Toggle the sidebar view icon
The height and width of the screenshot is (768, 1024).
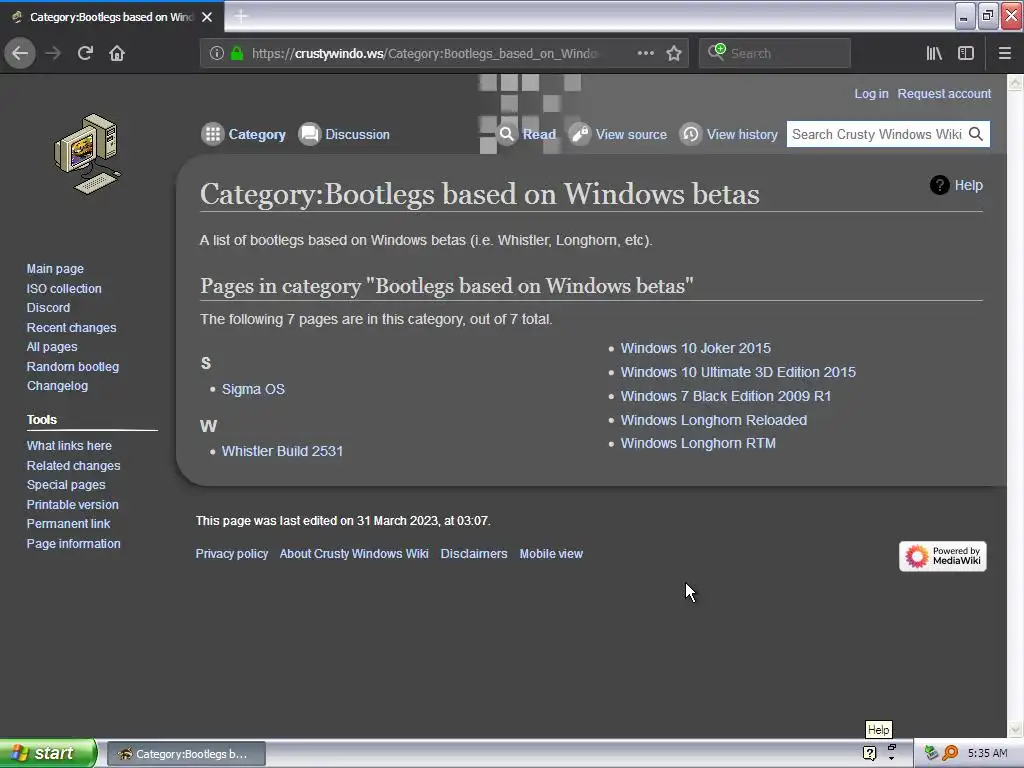[x=966, y=53]
